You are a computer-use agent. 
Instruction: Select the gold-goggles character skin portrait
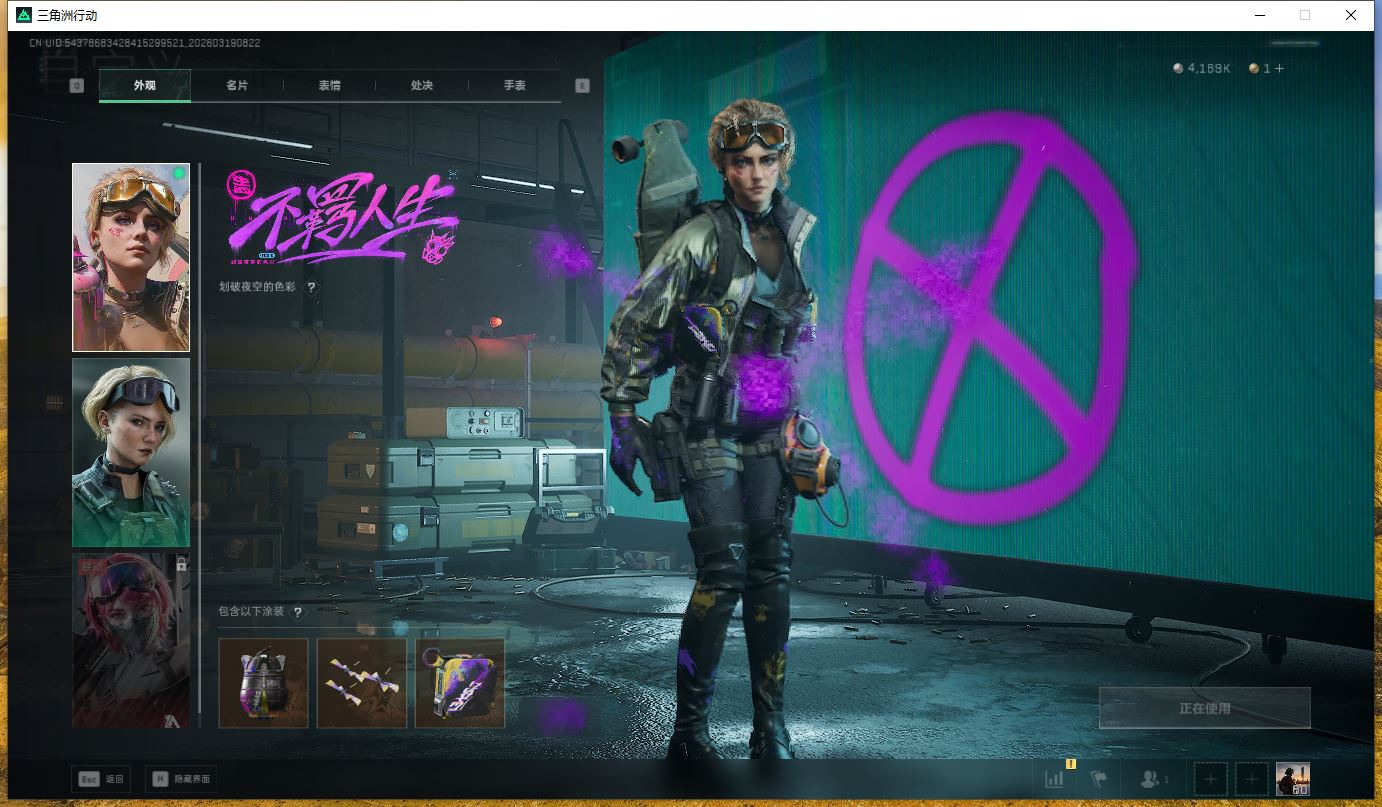pos(131,258)
